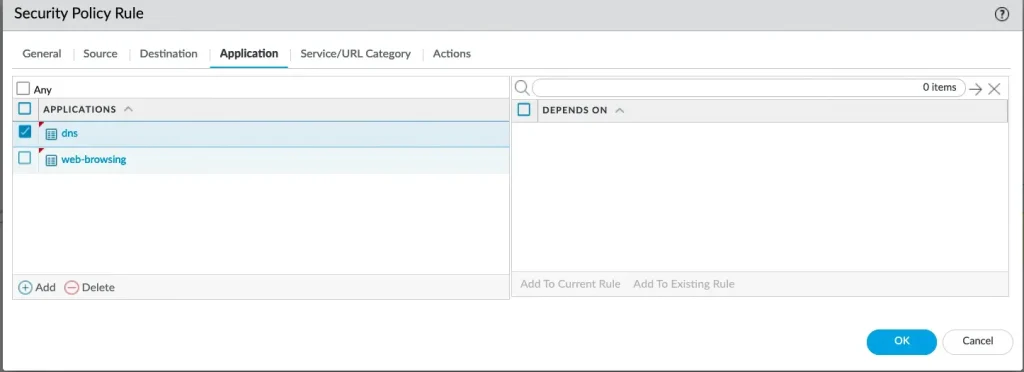Screen dimensions: 1024x372
Task: Click the search magnifier icon in dependencies panel
Action: tap(522, 88)
